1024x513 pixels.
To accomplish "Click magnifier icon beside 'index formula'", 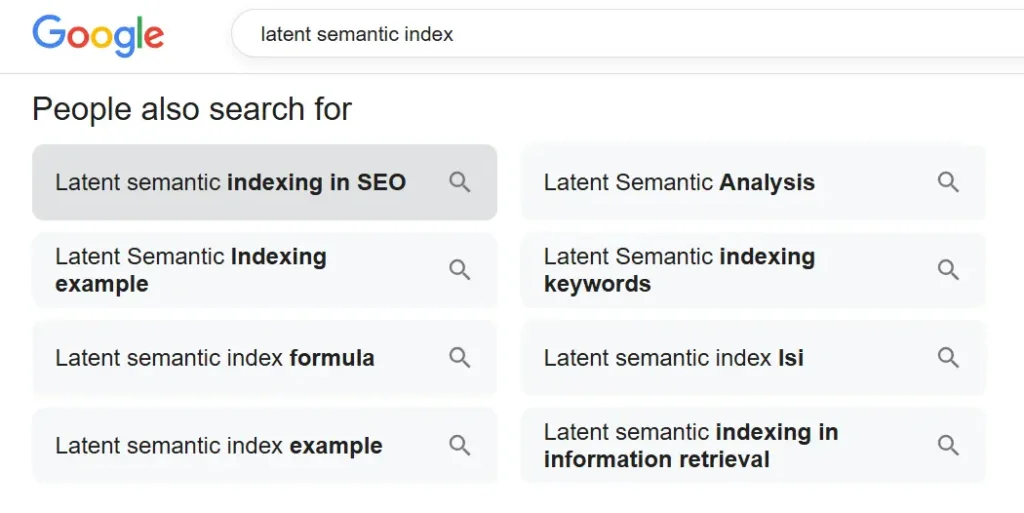I will pyautogui.click(x=460, y=358).
